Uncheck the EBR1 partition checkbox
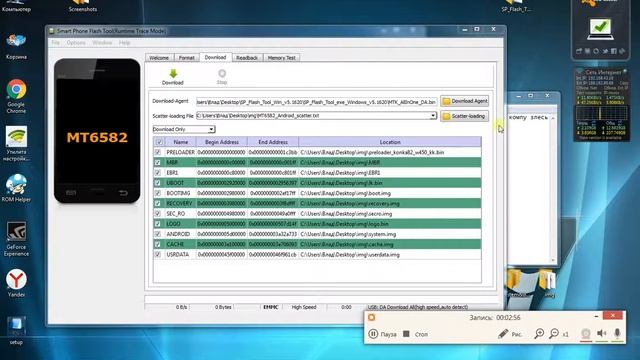Image resolution: width=640 pixels, height=360 pixels. [x=158, y=173]
